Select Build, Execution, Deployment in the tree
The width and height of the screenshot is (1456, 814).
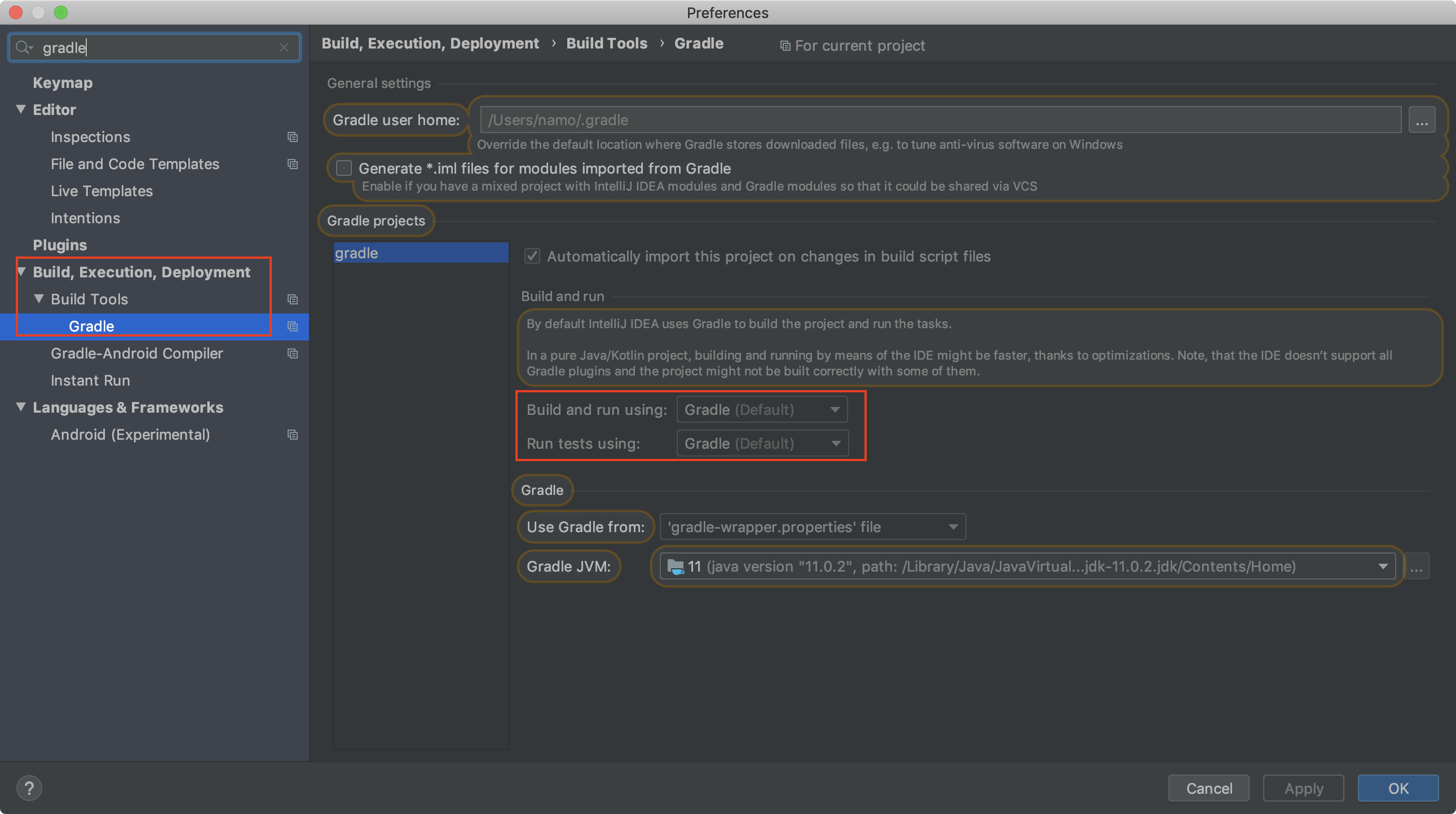coord(142,272)
